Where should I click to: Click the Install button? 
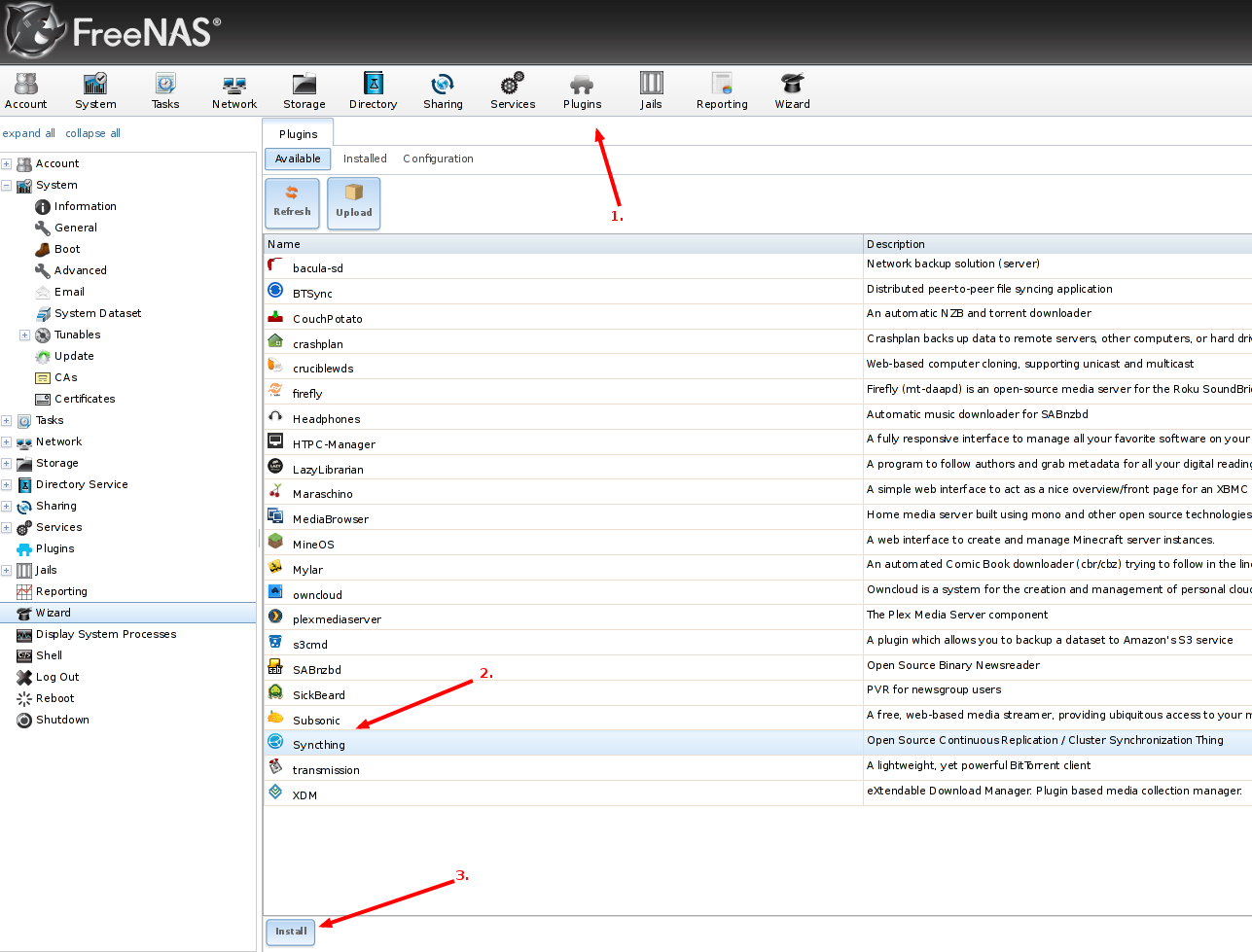(x=291, y=932)
